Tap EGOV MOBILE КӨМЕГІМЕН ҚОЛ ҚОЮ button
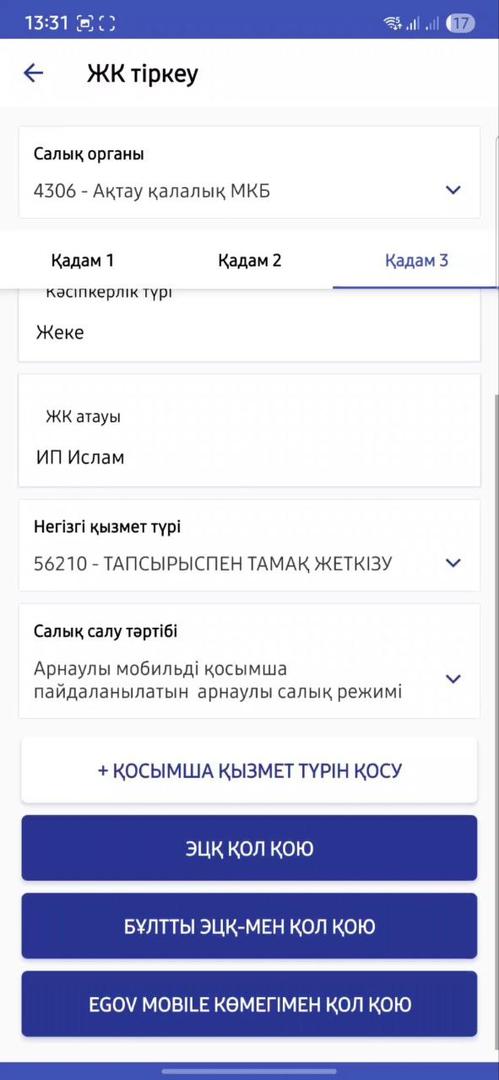 [250, 1004]
